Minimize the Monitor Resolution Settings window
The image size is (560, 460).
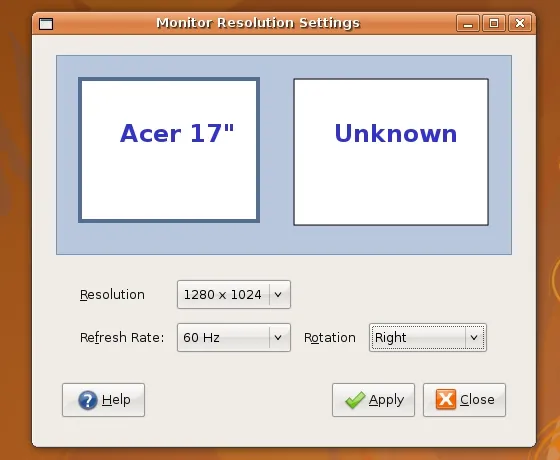[x=468, y=23]
